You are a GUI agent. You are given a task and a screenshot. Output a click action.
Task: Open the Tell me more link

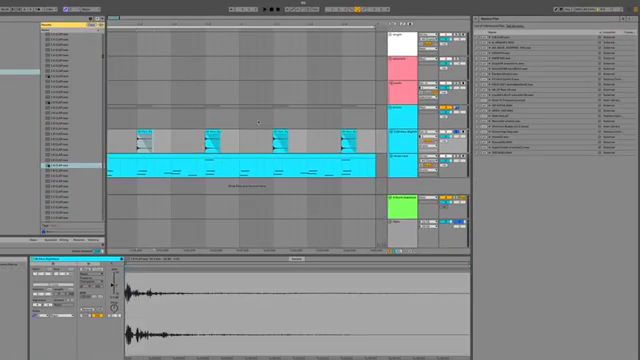pyautogui.click(x=515, y=26)
